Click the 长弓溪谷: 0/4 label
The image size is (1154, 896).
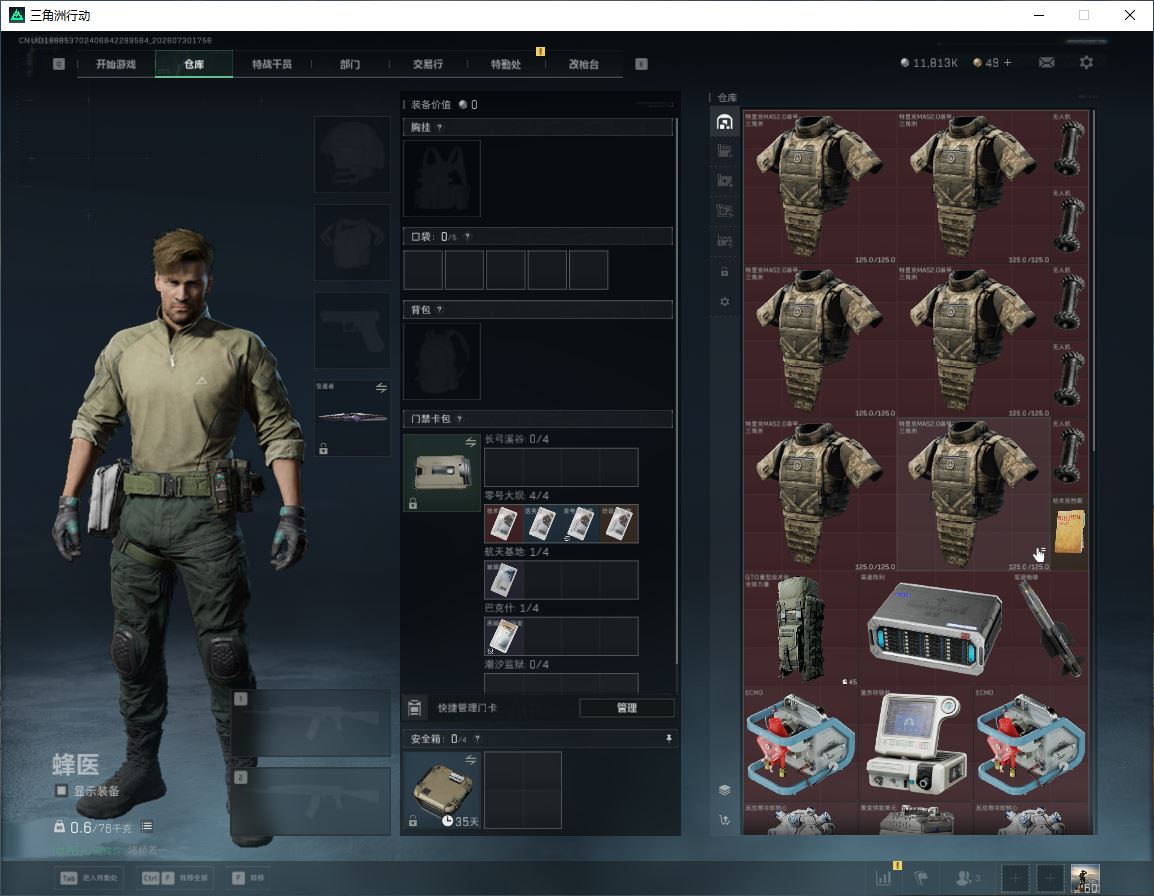(517, 439)
